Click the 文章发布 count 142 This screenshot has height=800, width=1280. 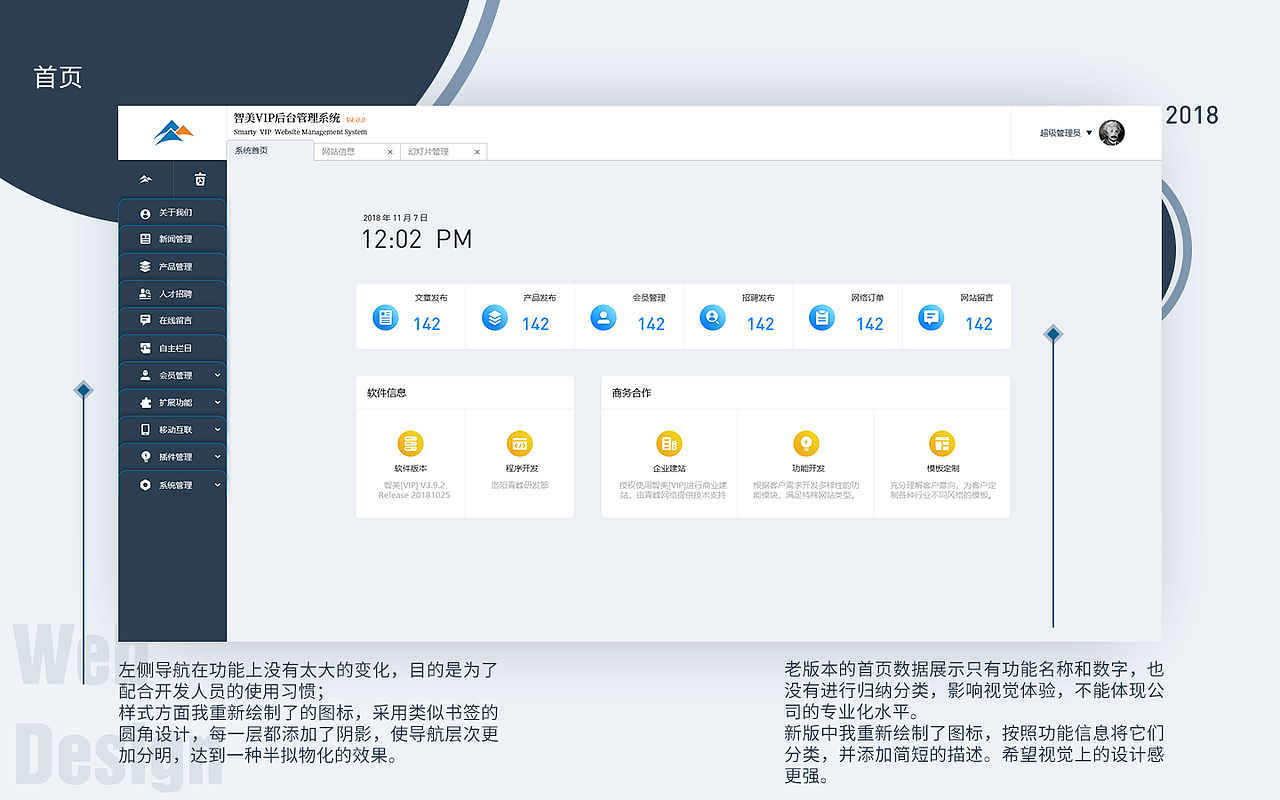point(427,324)
